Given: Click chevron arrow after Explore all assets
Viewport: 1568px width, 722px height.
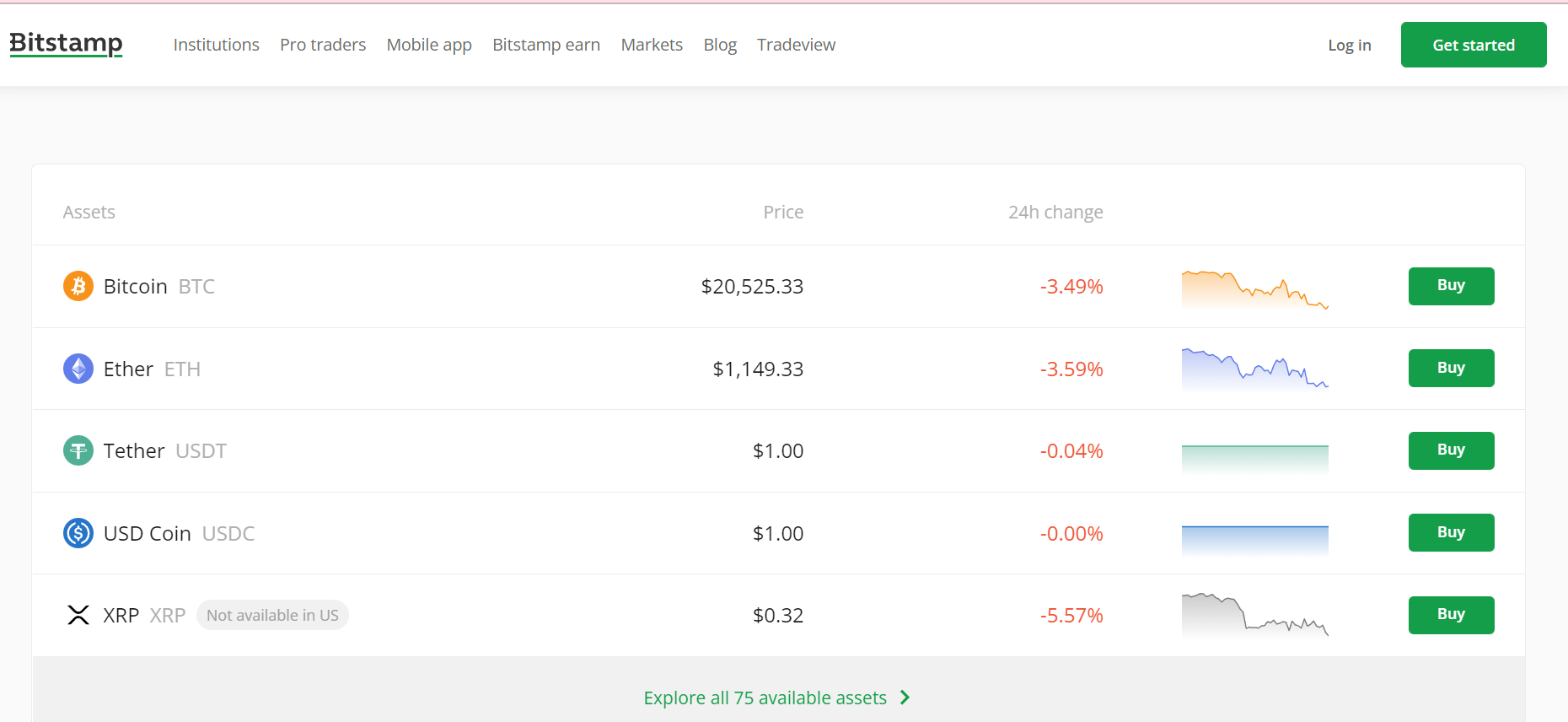Looking at the screenshot, I should click(905, 698).
